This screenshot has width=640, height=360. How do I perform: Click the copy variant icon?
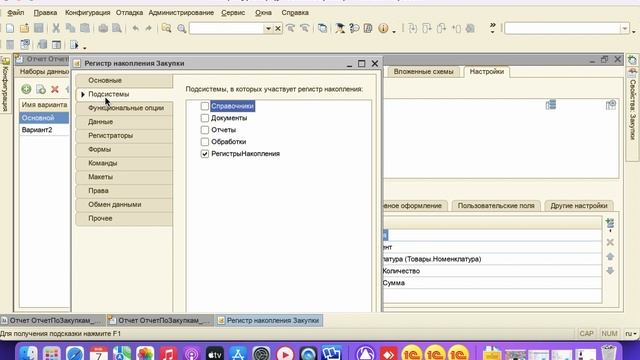click(41, 89)
